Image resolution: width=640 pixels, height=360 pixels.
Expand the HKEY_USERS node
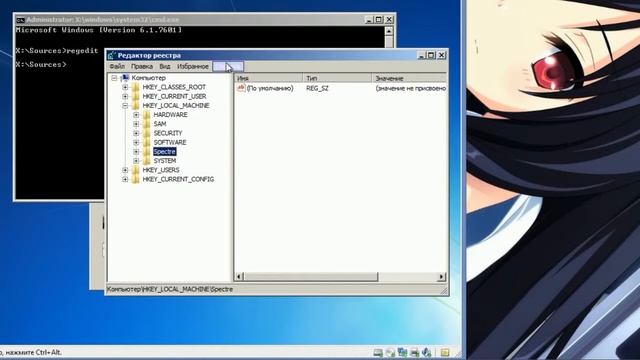[125, 170]
